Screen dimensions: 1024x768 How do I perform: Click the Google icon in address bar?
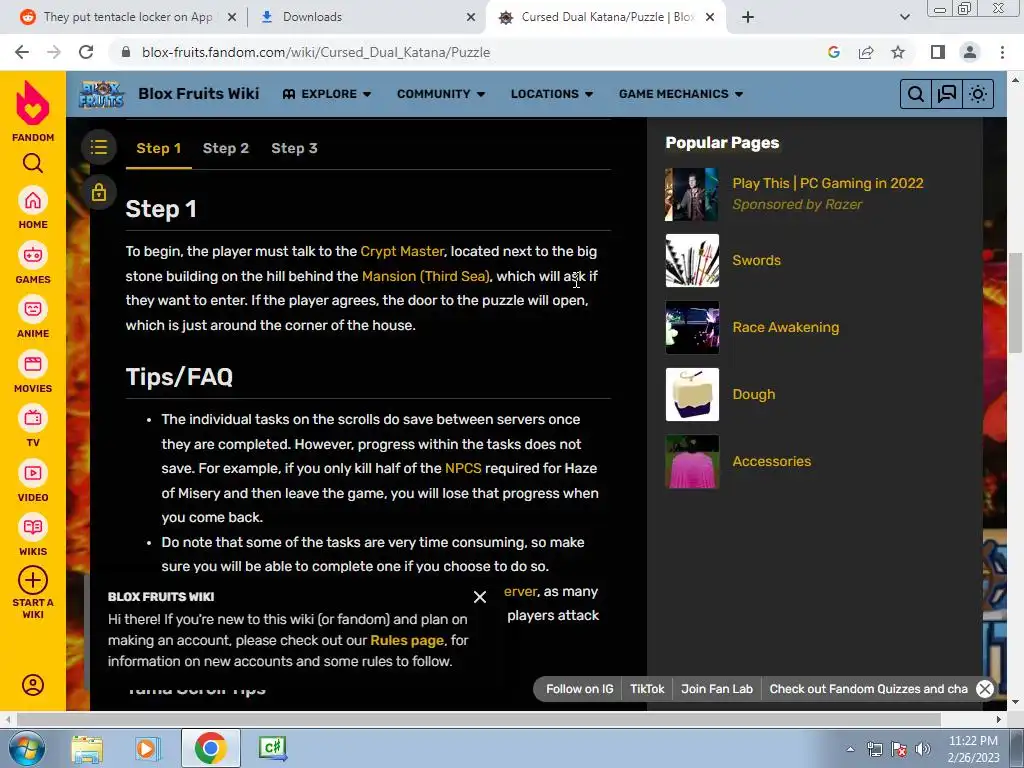tap(834, 52)
